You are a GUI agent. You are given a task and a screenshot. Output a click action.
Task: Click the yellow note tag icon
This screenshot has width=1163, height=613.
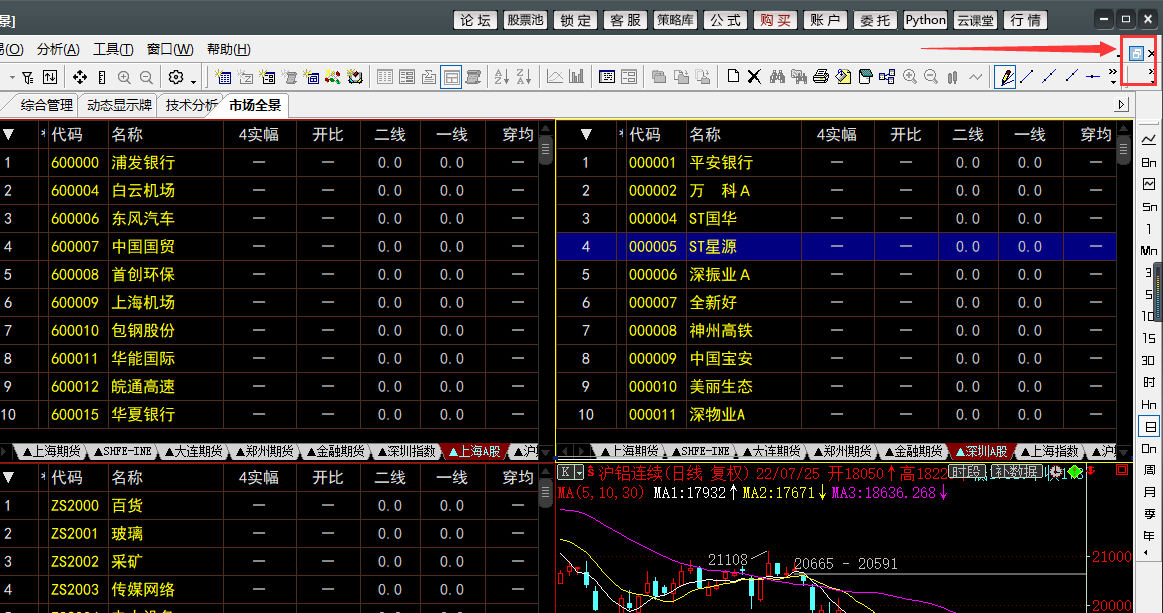[843, 76]
